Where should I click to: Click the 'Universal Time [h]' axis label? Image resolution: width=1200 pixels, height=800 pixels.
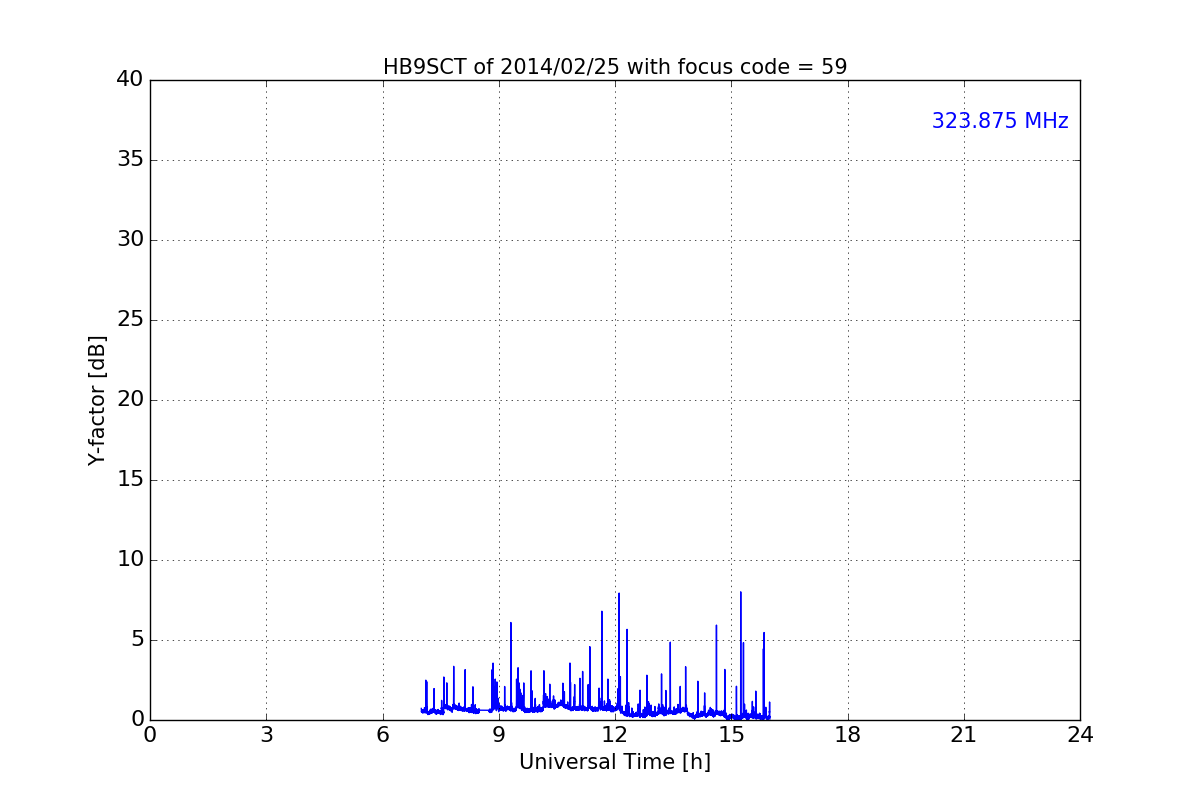pos(615,762)
